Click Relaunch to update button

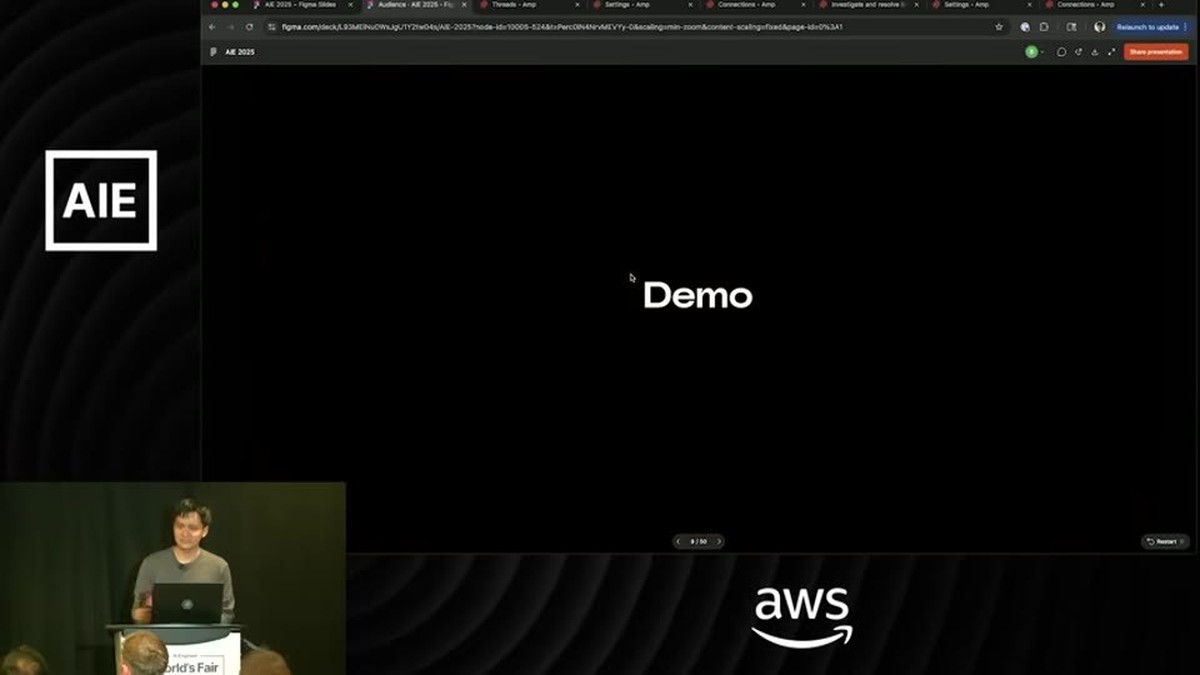1147,27
